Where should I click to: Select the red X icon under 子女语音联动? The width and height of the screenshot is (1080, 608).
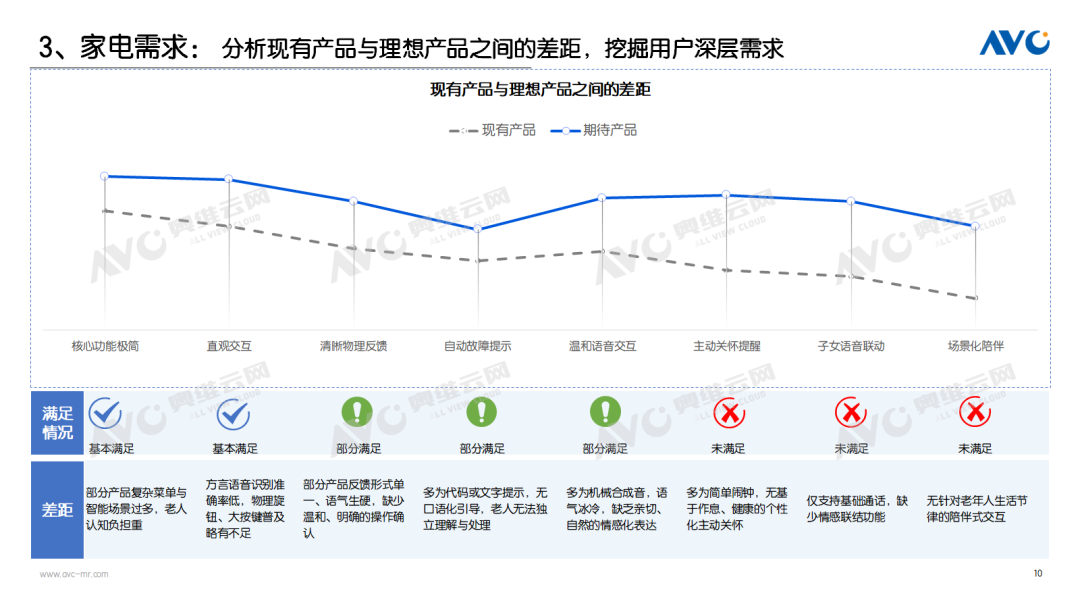(851, 412)
